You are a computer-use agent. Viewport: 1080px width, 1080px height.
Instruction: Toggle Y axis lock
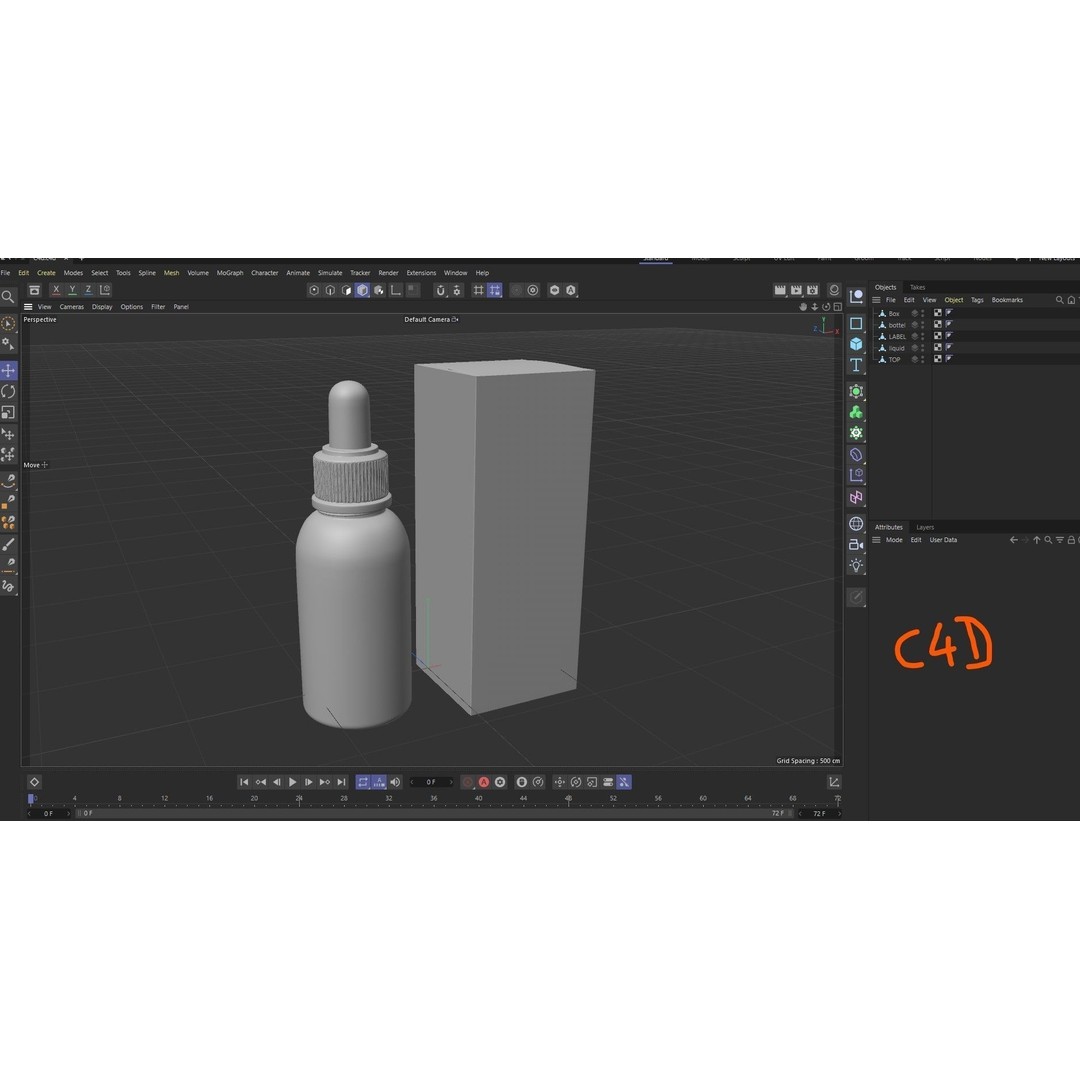(72, 290)
